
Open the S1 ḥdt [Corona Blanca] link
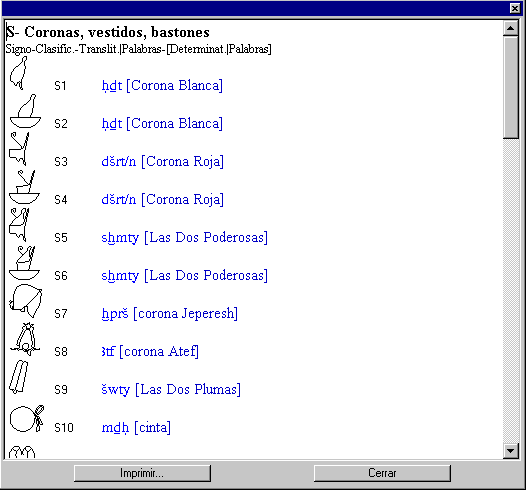(x=162, y=86)
